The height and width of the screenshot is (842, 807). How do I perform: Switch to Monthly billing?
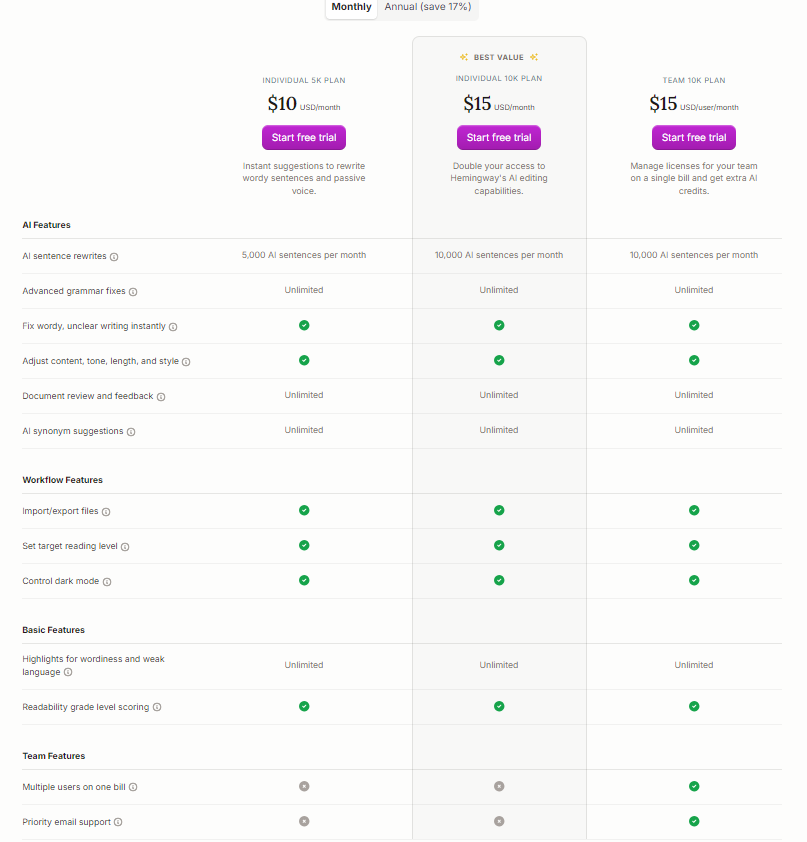coord(351,7)
